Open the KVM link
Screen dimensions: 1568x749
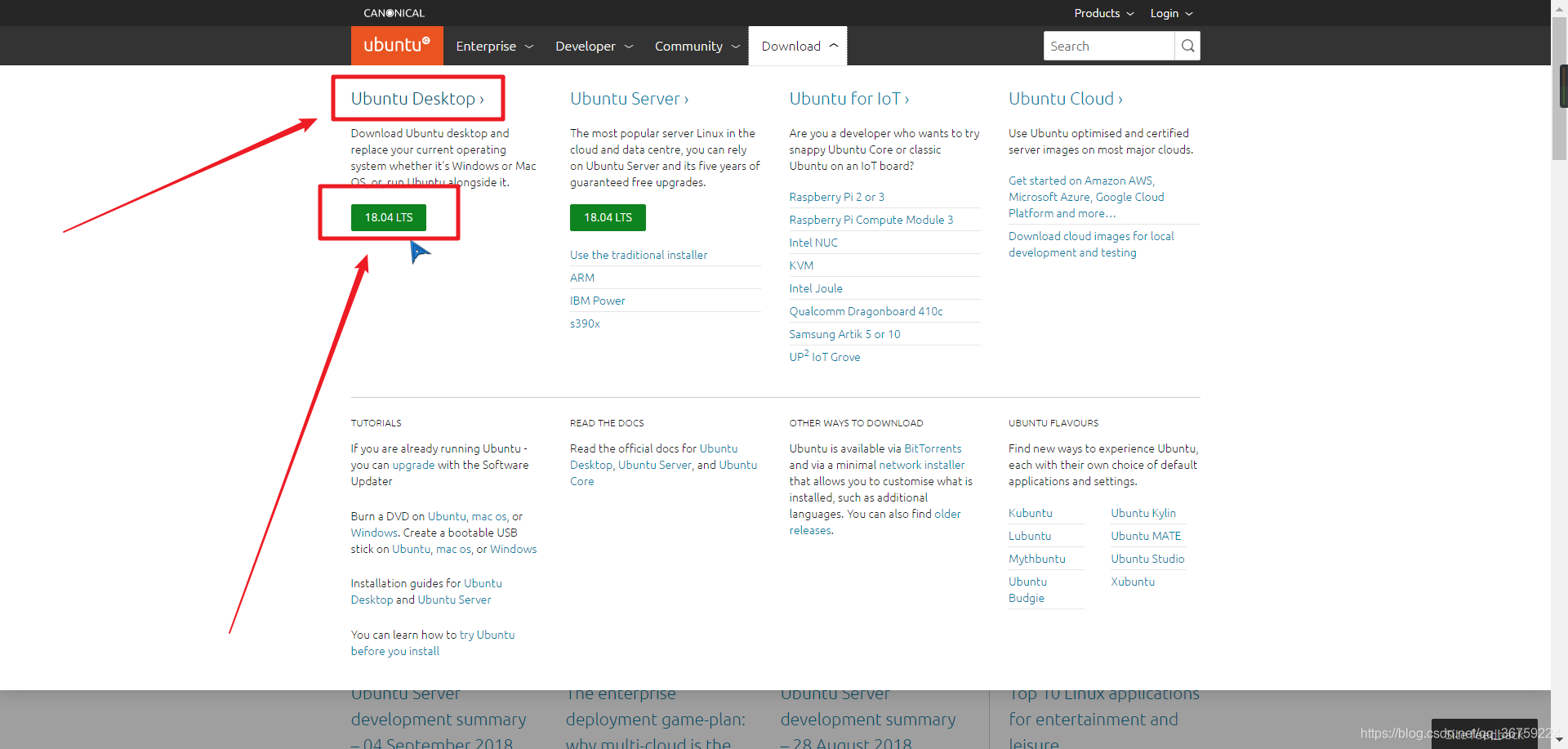(801, 265)
